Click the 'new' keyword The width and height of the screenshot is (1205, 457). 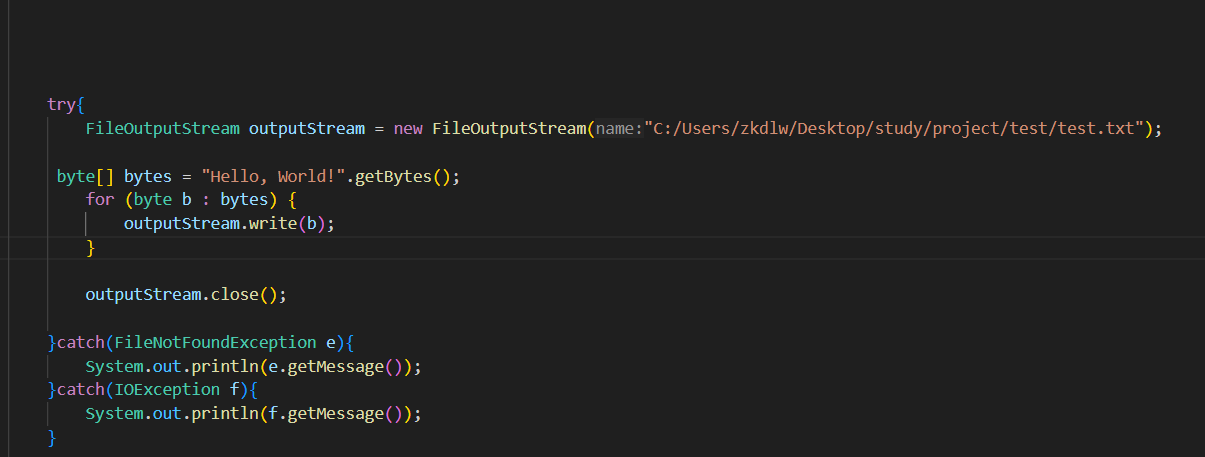pyautogui.click(x=408, y=128)
